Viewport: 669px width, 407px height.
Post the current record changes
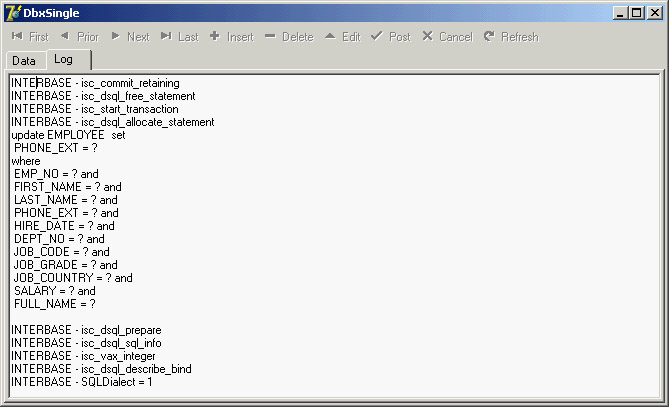(390, 37)
